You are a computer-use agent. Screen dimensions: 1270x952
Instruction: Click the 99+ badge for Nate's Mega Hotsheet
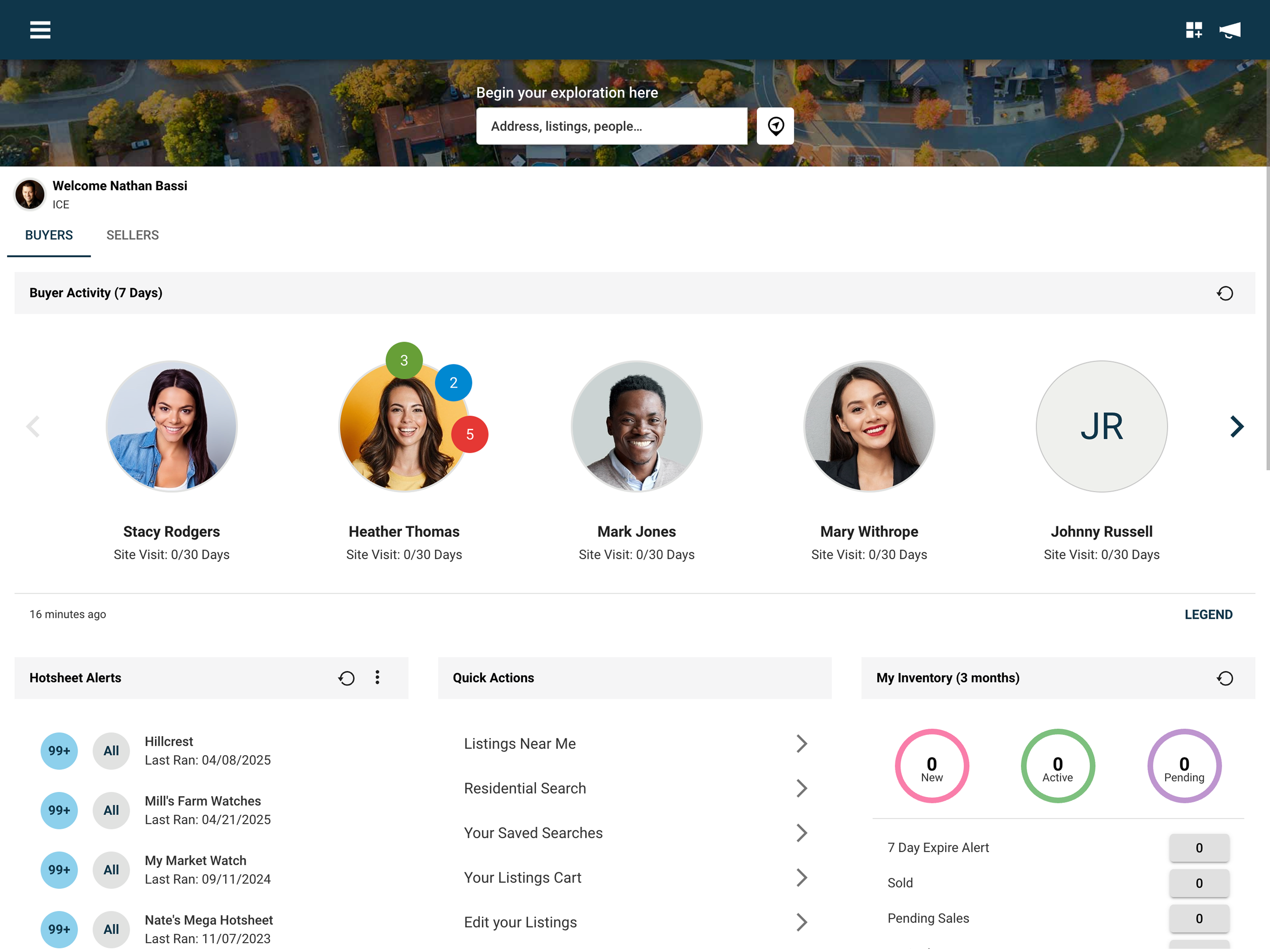59,930
